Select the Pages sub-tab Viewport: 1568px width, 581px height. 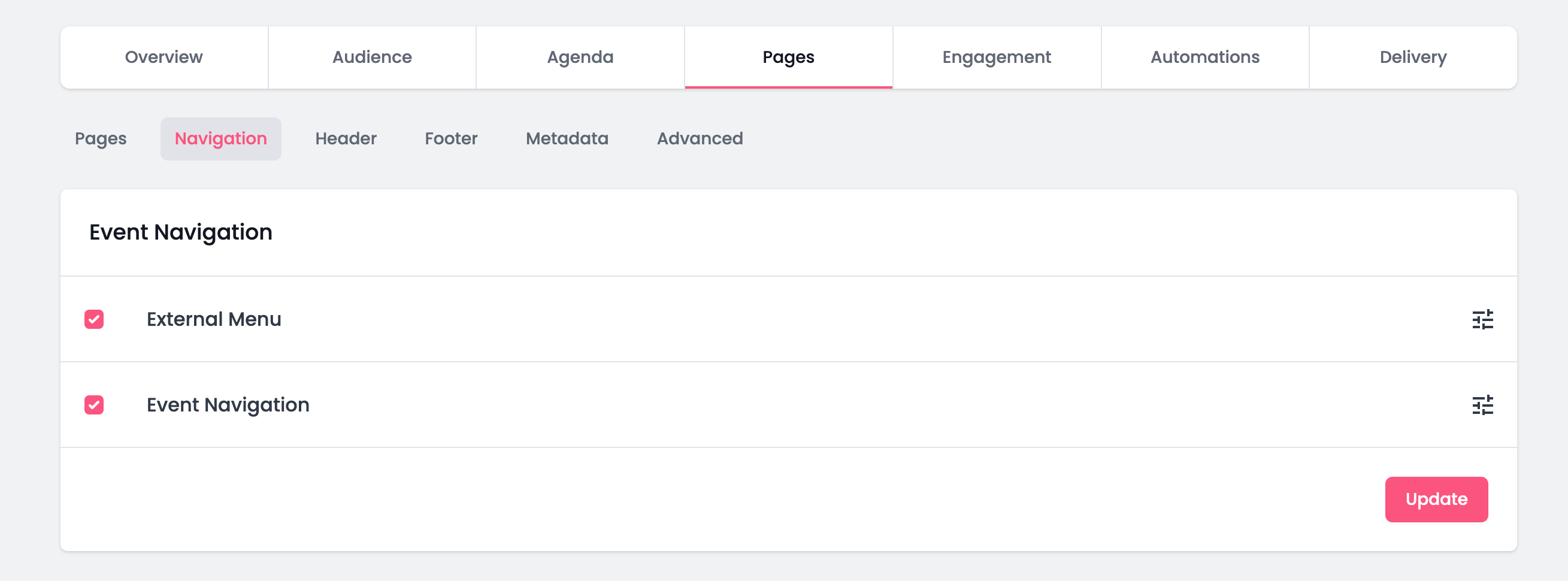[101, 139]
